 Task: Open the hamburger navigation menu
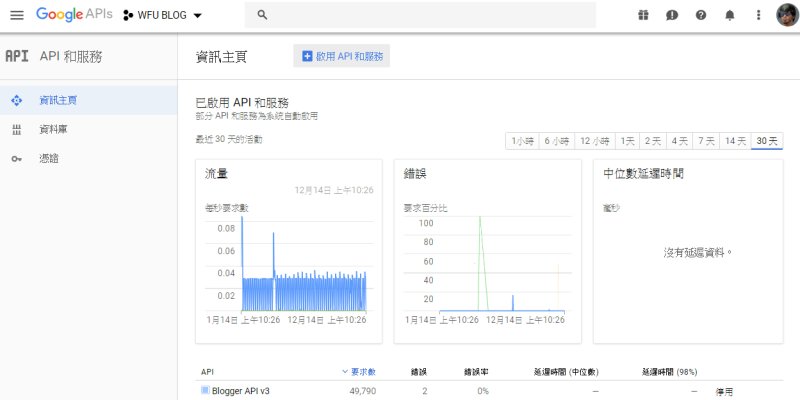17,15
